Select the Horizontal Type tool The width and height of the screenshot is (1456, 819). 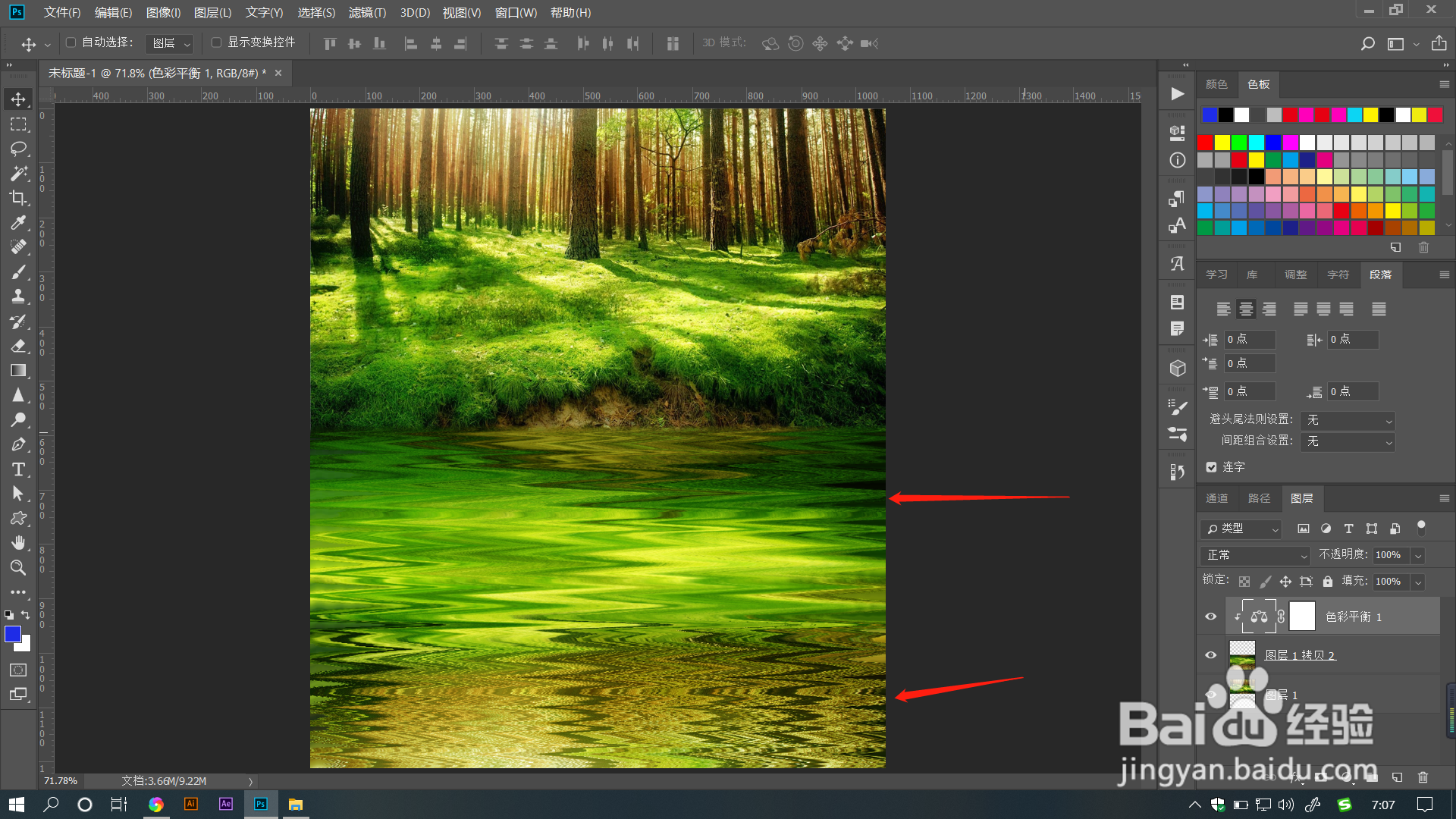pyautogui.click(x=18, y=469)
